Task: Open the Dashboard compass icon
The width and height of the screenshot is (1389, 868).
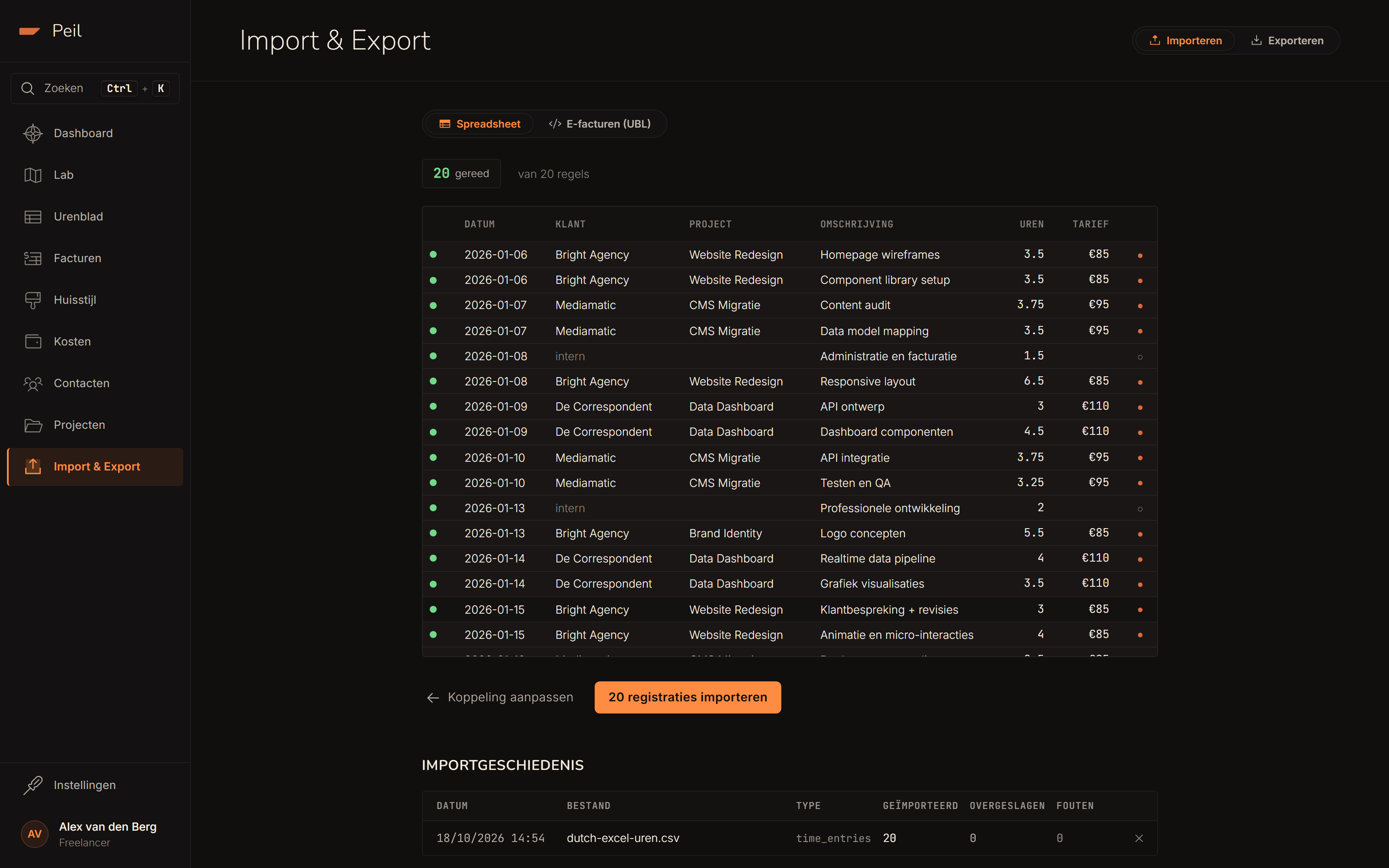Action: pos(33,133)
